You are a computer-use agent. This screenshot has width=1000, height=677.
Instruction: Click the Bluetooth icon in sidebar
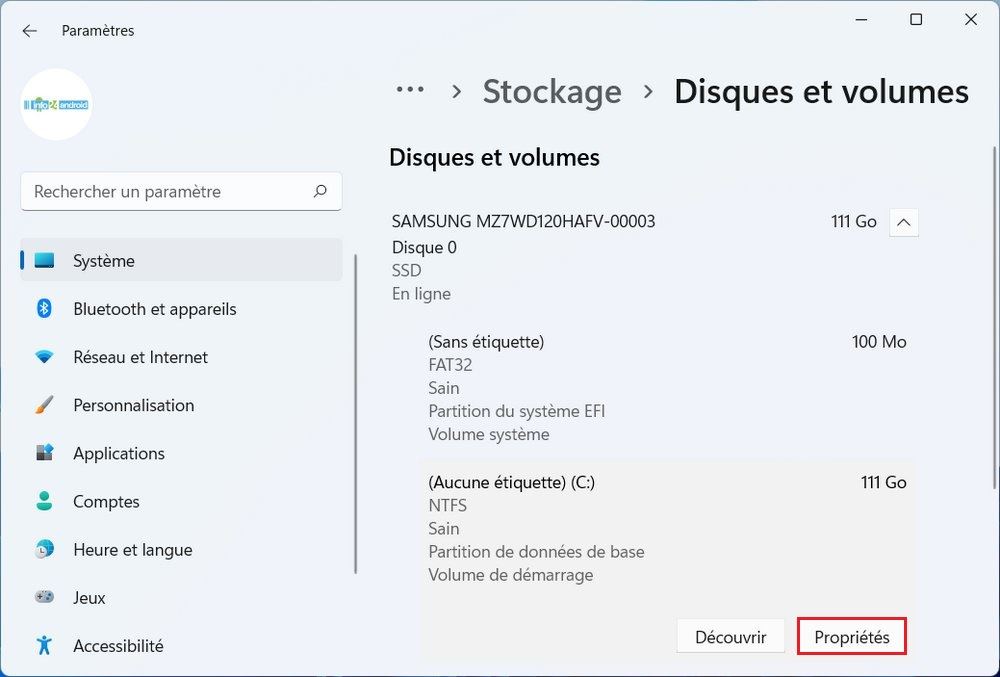tap(44, 309)
